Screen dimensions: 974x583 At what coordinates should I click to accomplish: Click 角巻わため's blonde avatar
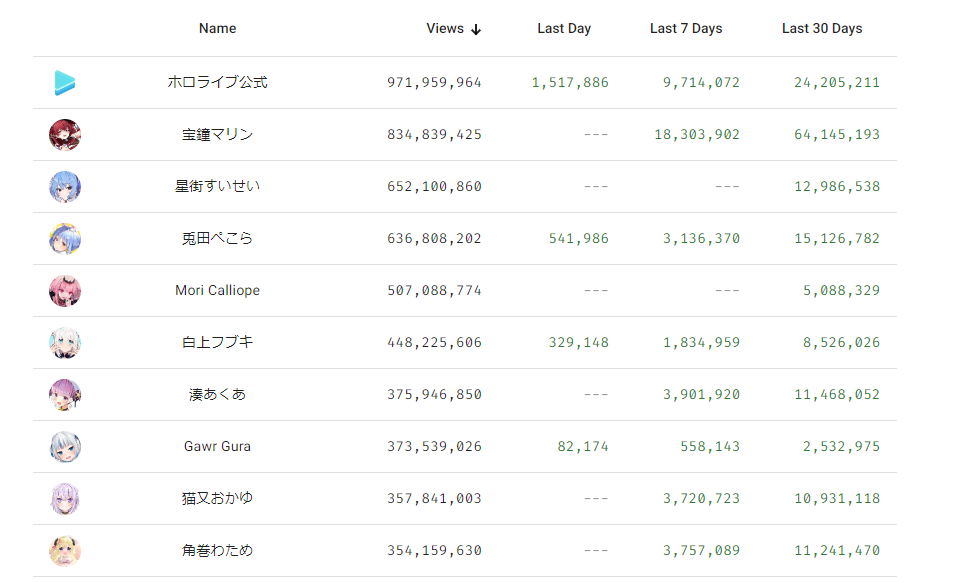[x=65, y=551]
